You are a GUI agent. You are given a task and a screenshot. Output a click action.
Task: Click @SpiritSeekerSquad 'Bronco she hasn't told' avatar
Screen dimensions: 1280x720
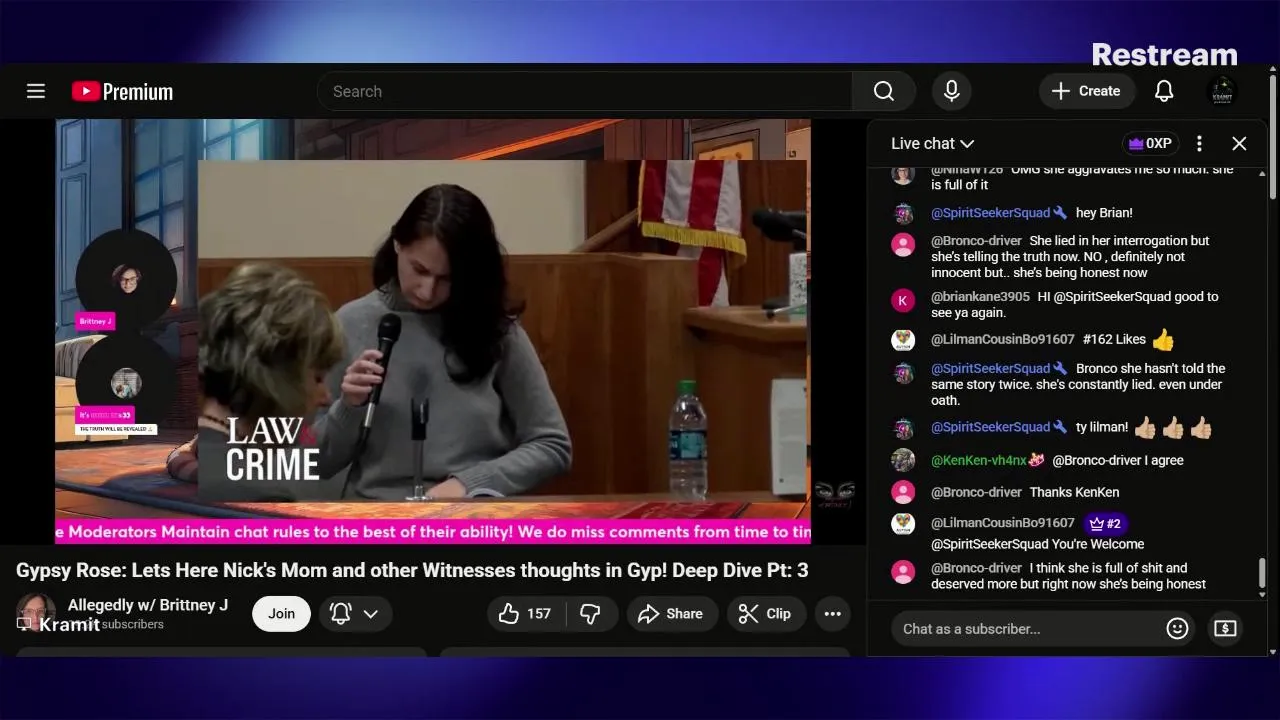point(903,373)
